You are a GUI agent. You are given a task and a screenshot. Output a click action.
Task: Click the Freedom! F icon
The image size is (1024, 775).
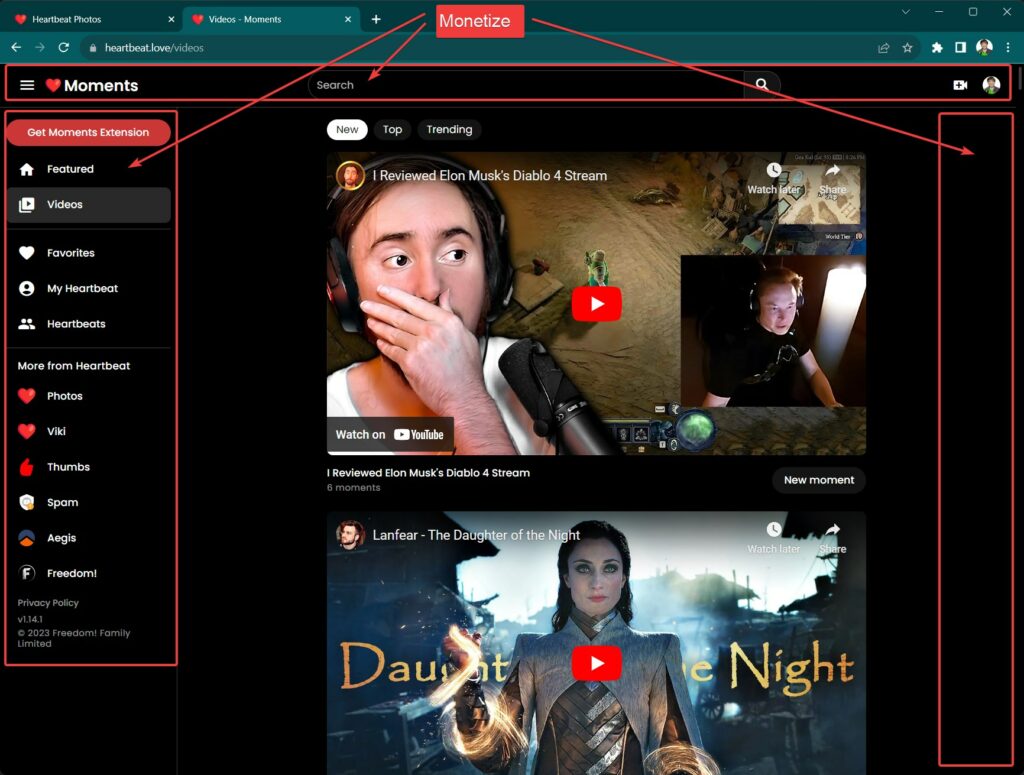click(x=27, y=573)
